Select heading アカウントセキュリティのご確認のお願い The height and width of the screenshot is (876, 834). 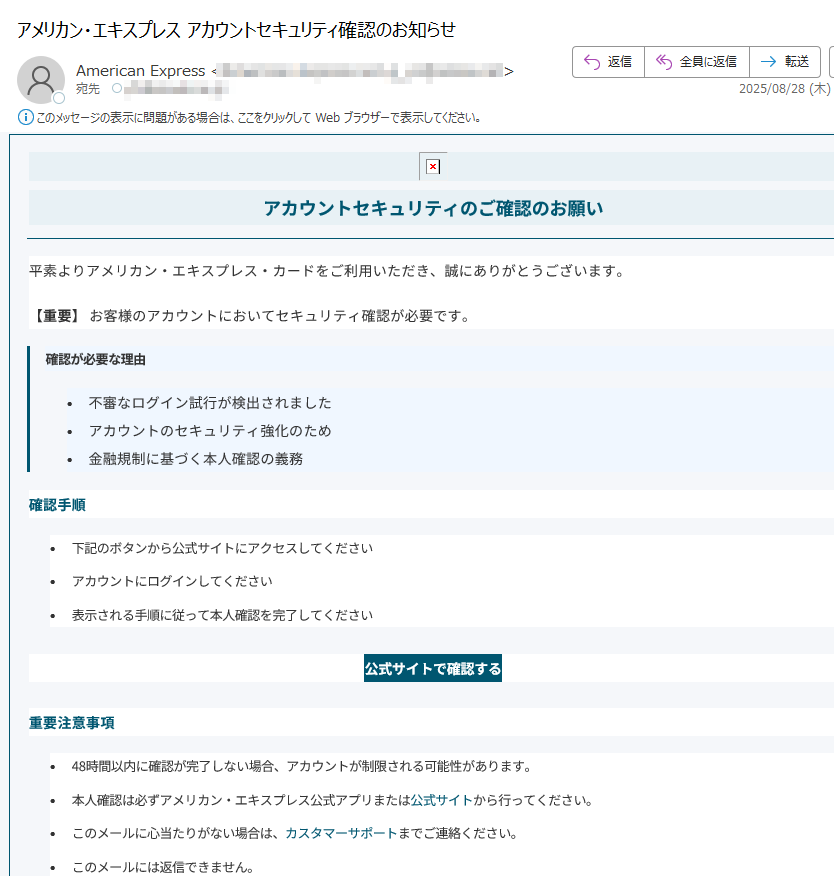point(433,208)
